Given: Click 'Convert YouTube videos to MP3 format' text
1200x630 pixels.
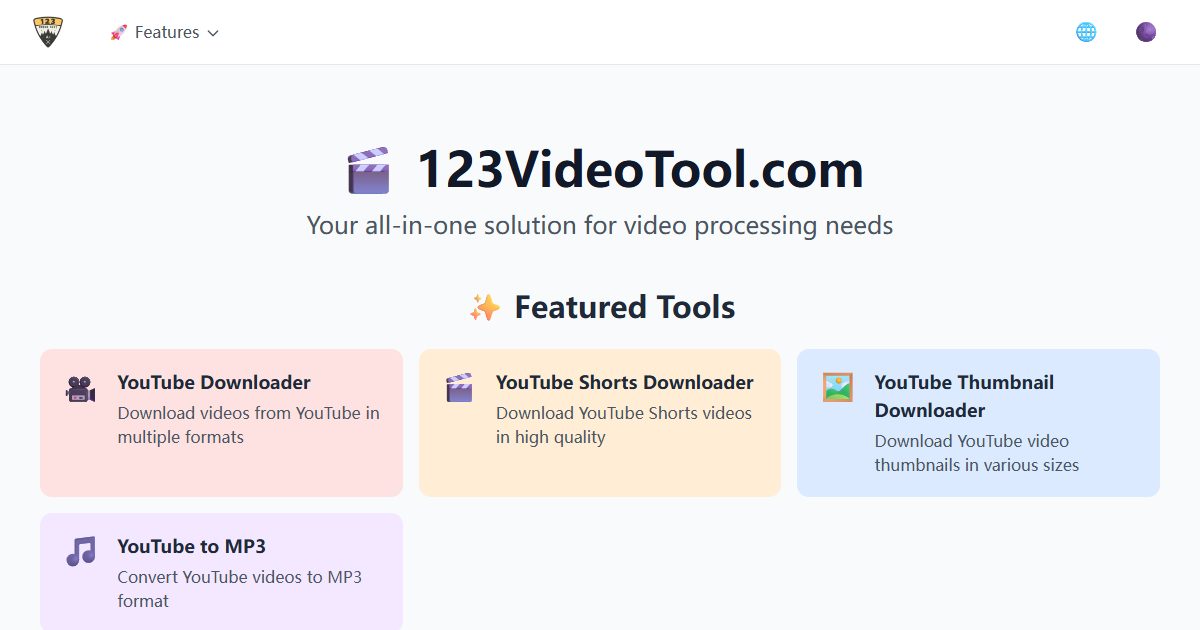Looking at the screenshot, I should click(x=240, y=589).
